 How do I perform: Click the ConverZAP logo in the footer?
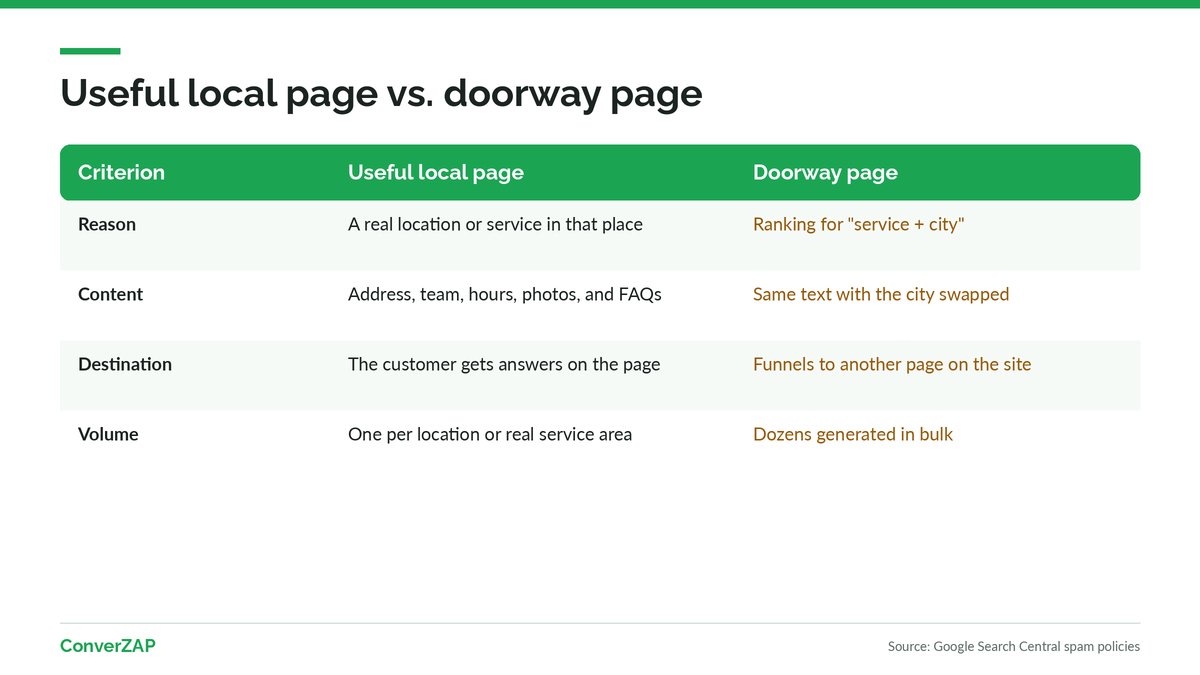click(x=108, y=646)
